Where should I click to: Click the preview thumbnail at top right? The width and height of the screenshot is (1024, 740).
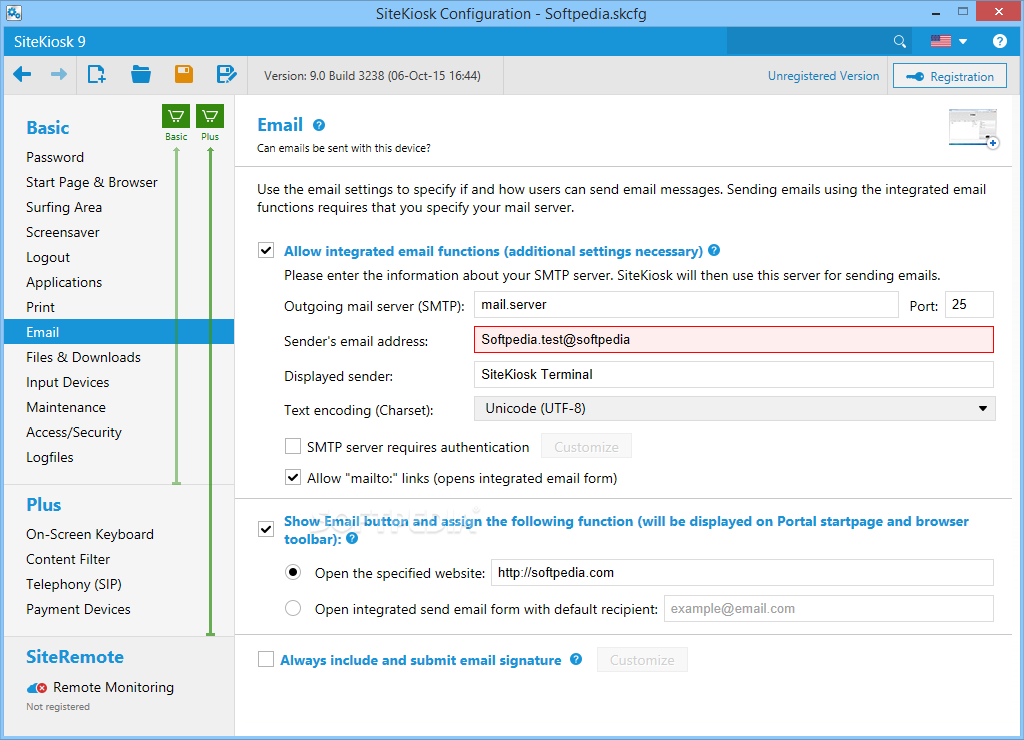click(x=973, y=128)
